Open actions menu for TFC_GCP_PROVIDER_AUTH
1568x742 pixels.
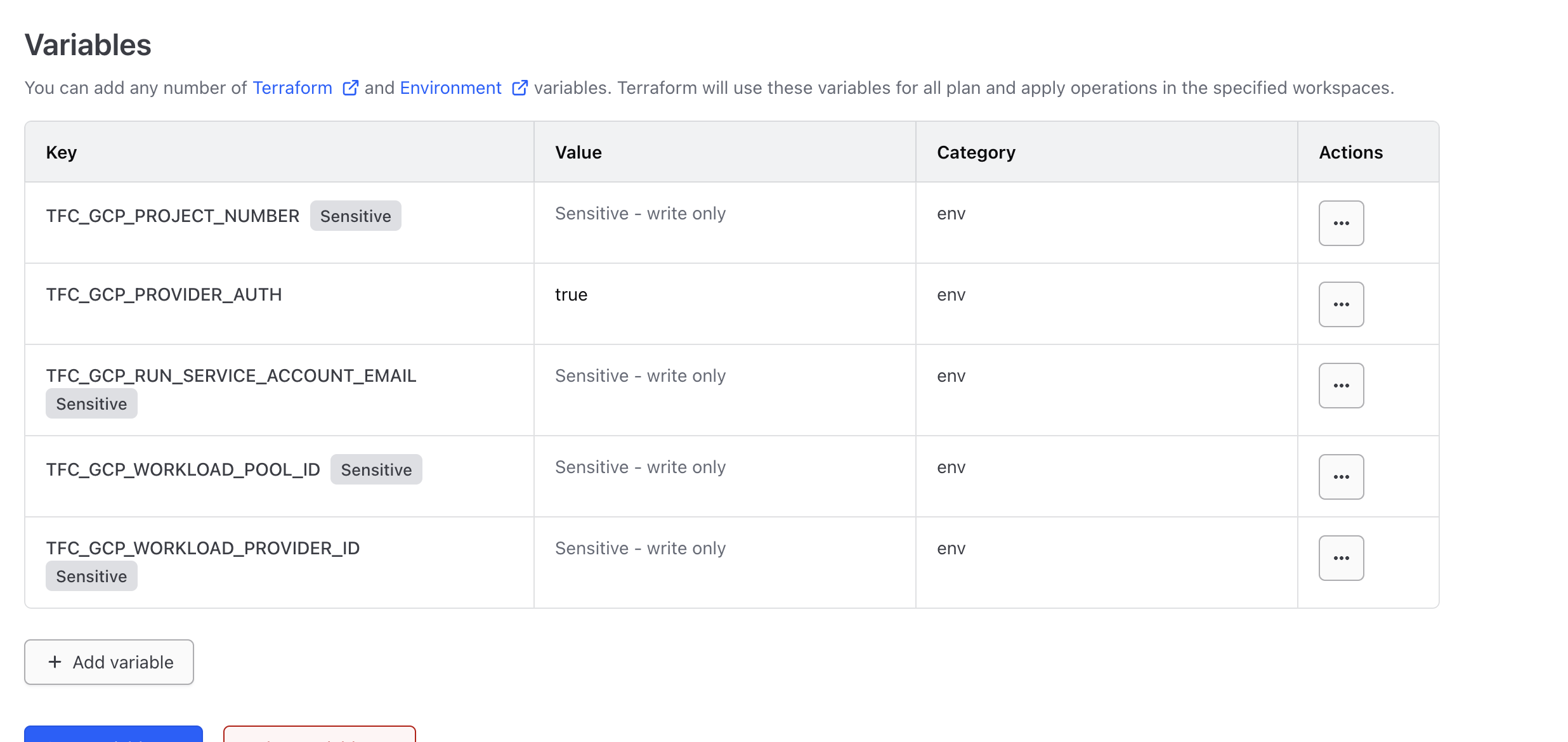pos(1341,304)
